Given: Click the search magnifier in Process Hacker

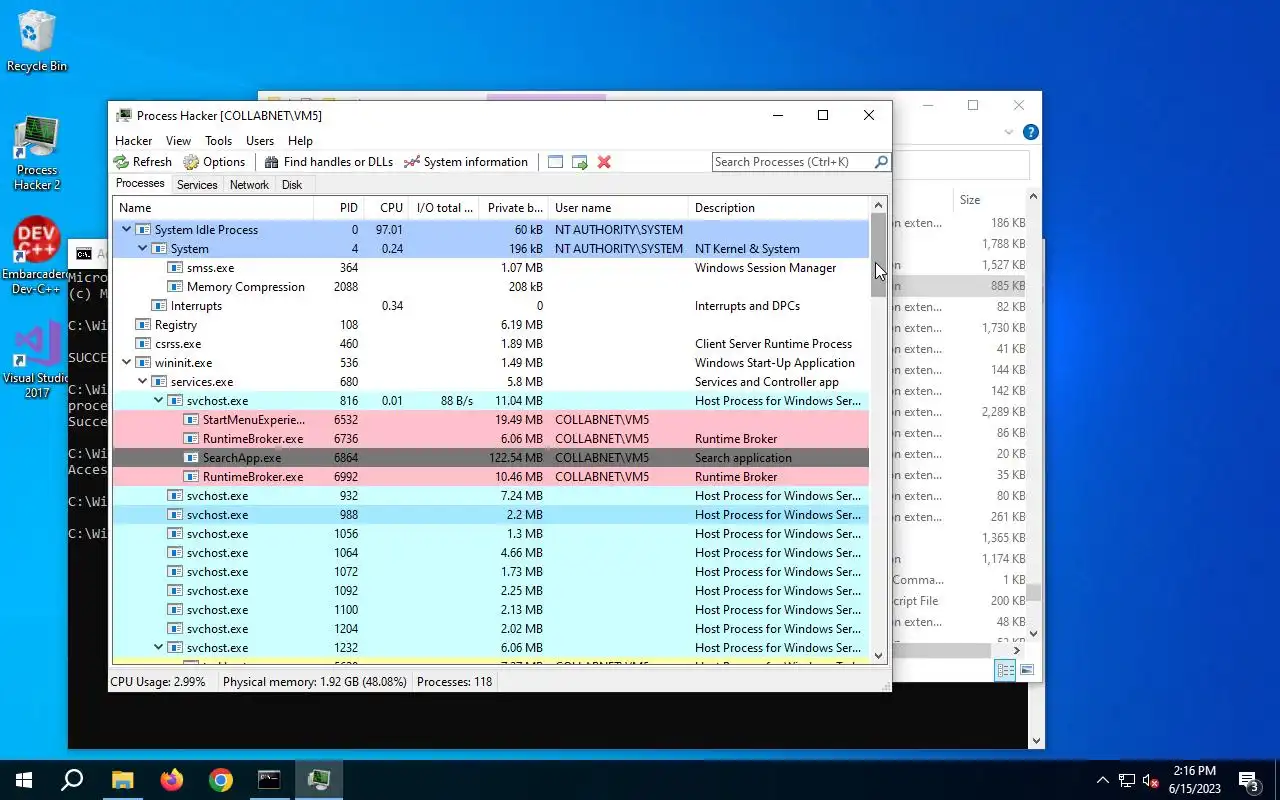Looking at the screenshot, I should (x=881, y=162).
